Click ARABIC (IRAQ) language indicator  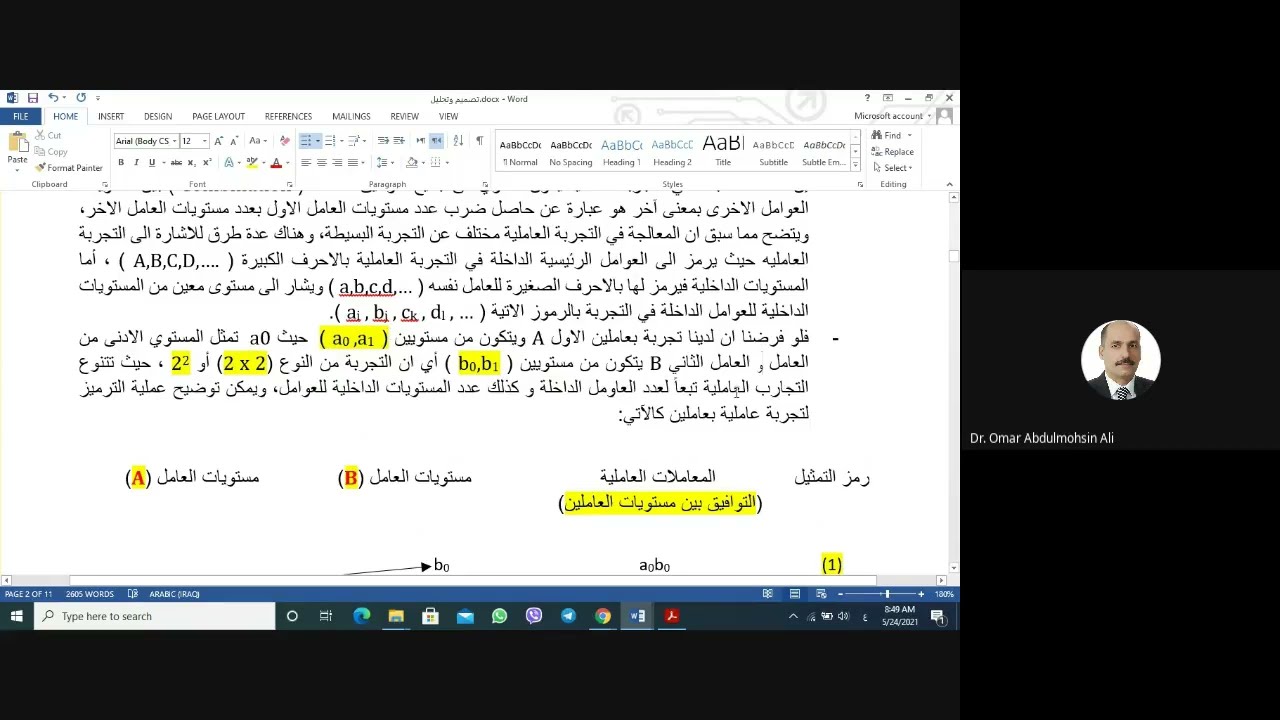pos(174,594)
